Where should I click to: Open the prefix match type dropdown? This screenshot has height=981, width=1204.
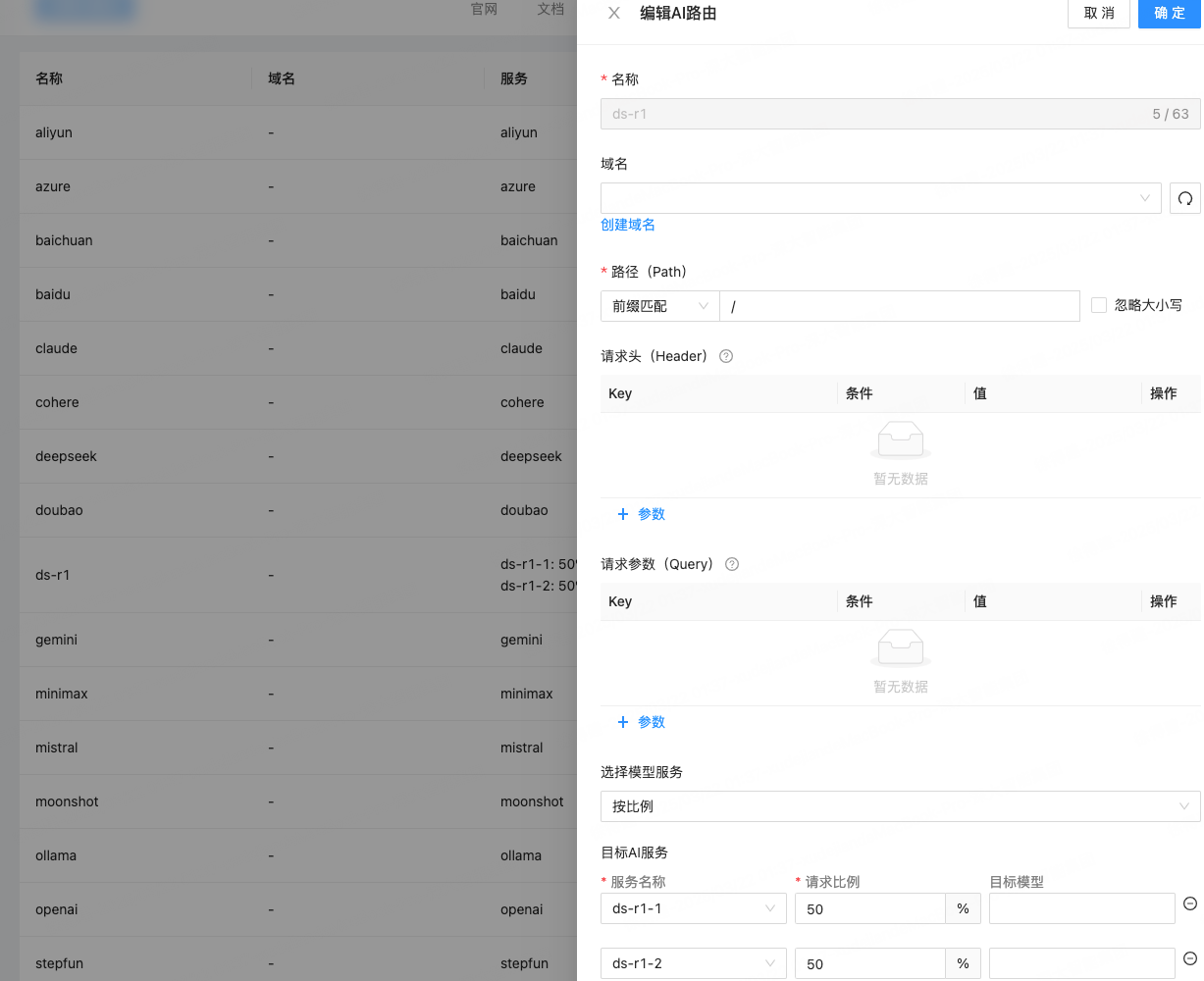coord(659,306)
